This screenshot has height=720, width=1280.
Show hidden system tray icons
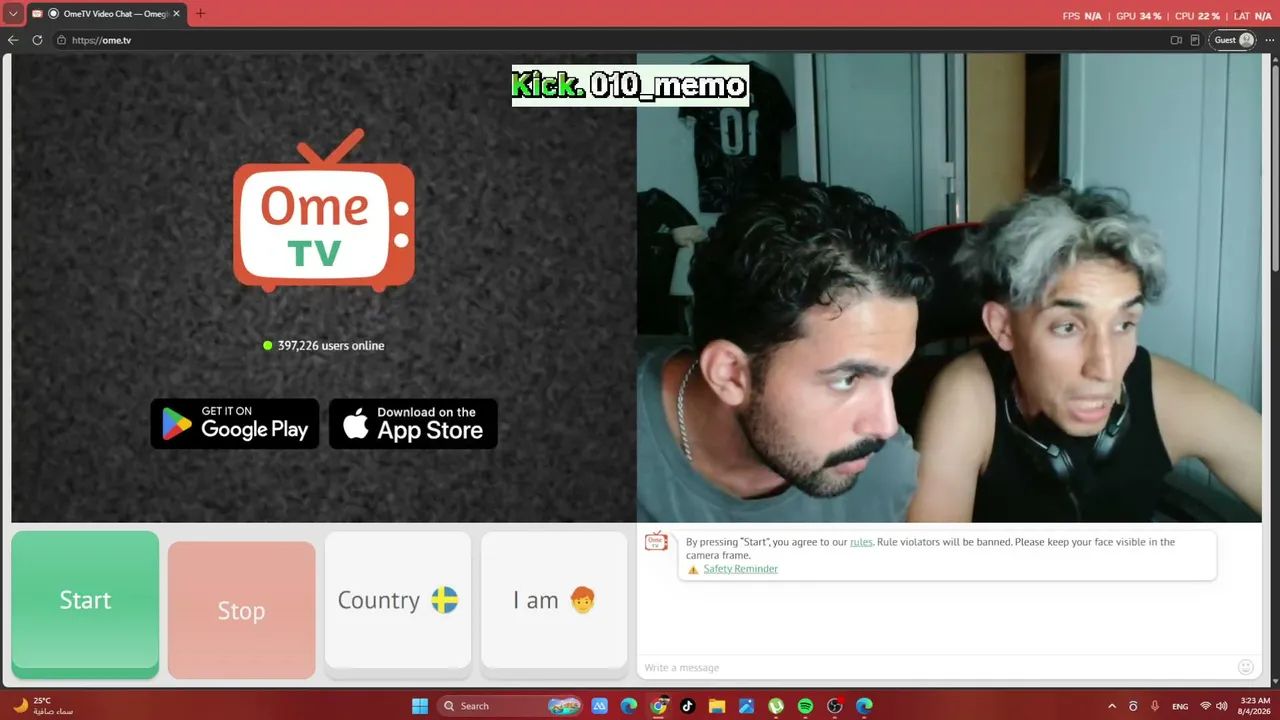[1112, 706]
